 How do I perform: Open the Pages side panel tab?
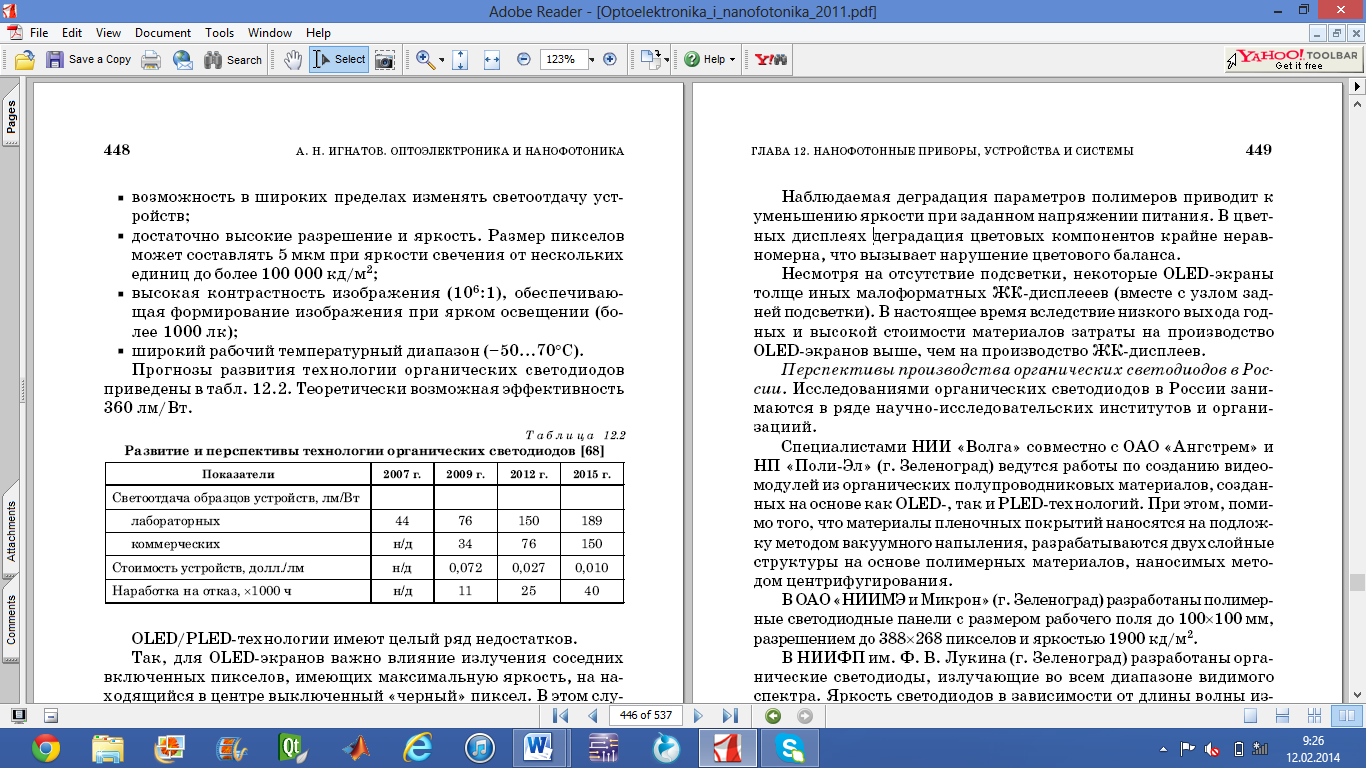coord(11,116)
